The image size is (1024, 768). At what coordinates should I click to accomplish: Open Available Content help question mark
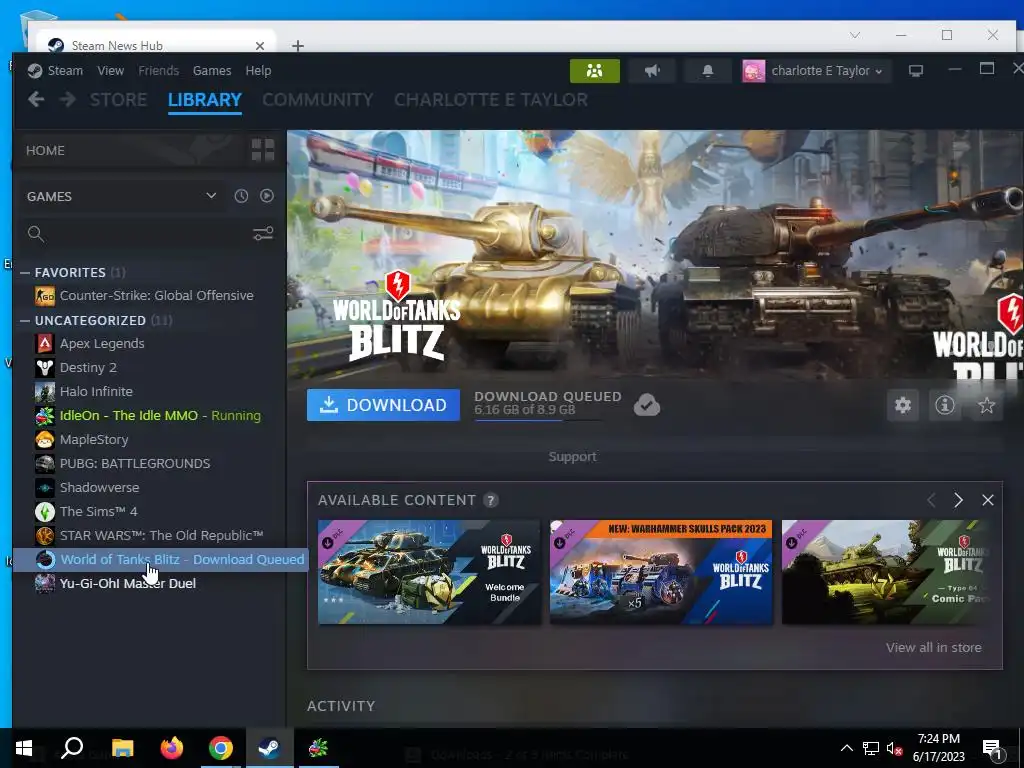(490, 500)
